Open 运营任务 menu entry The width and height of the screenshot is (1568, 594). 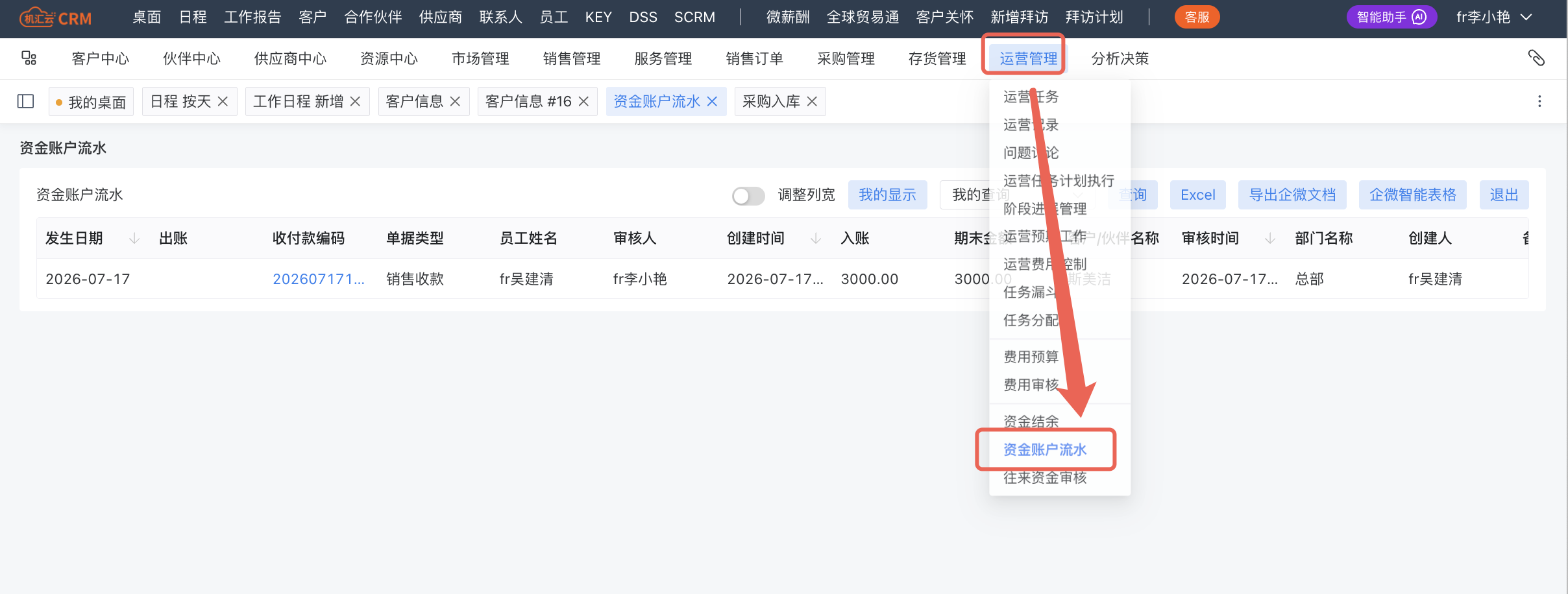click(1031, 97)
